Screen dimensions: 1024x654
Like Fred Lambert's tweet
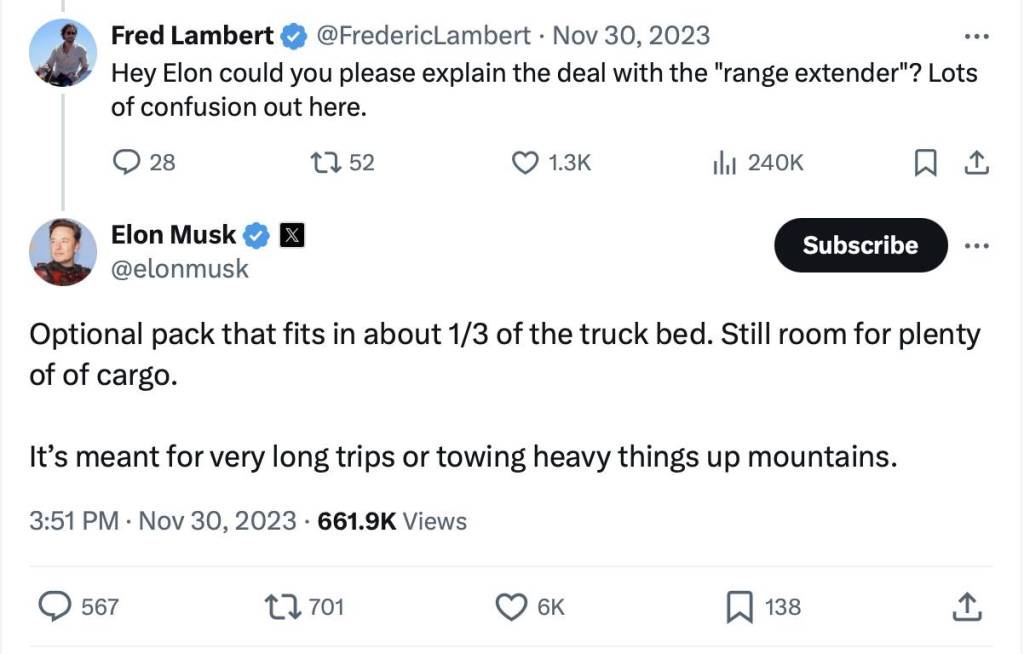525,162
